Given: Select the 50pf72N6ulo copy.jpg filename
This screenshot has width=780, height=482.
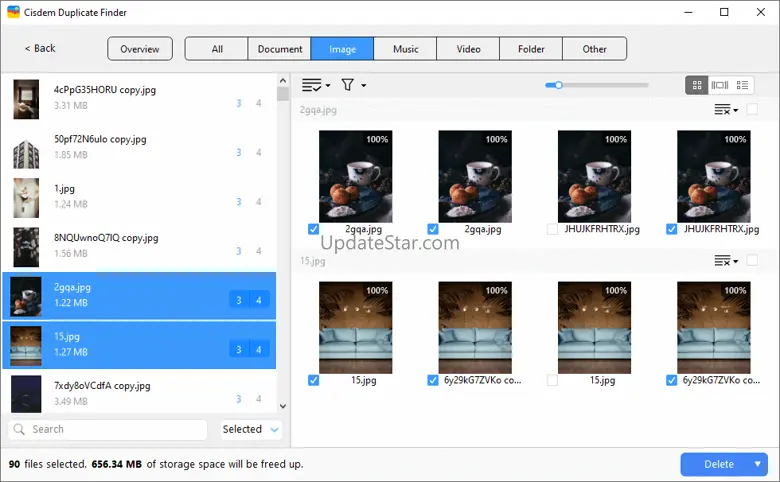Looking at the screenshot, I should tap(100, 139).
